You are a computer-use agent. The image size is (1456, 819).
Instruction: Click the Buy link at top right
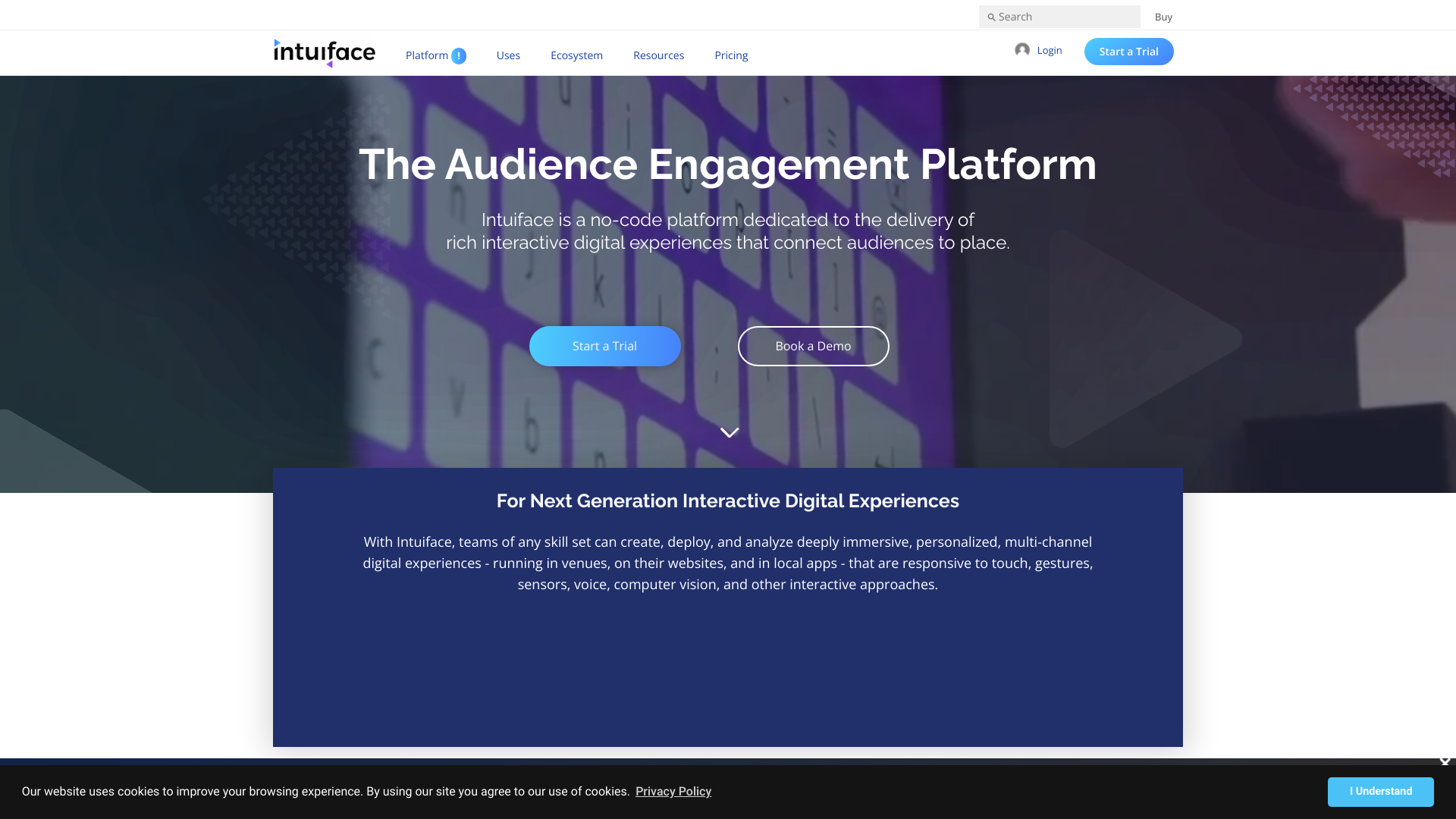[x=1163, y=17]
